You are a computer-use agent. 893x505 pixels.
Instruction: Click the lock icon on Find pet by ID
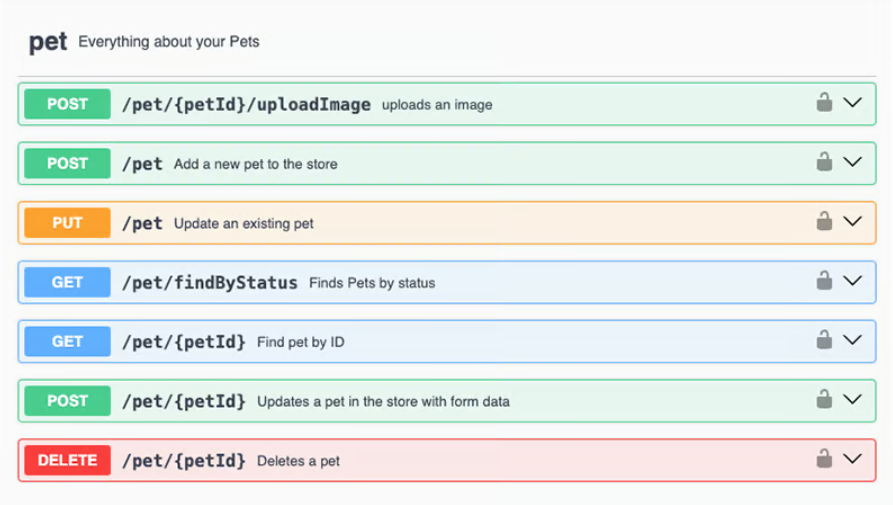[824, 340]
